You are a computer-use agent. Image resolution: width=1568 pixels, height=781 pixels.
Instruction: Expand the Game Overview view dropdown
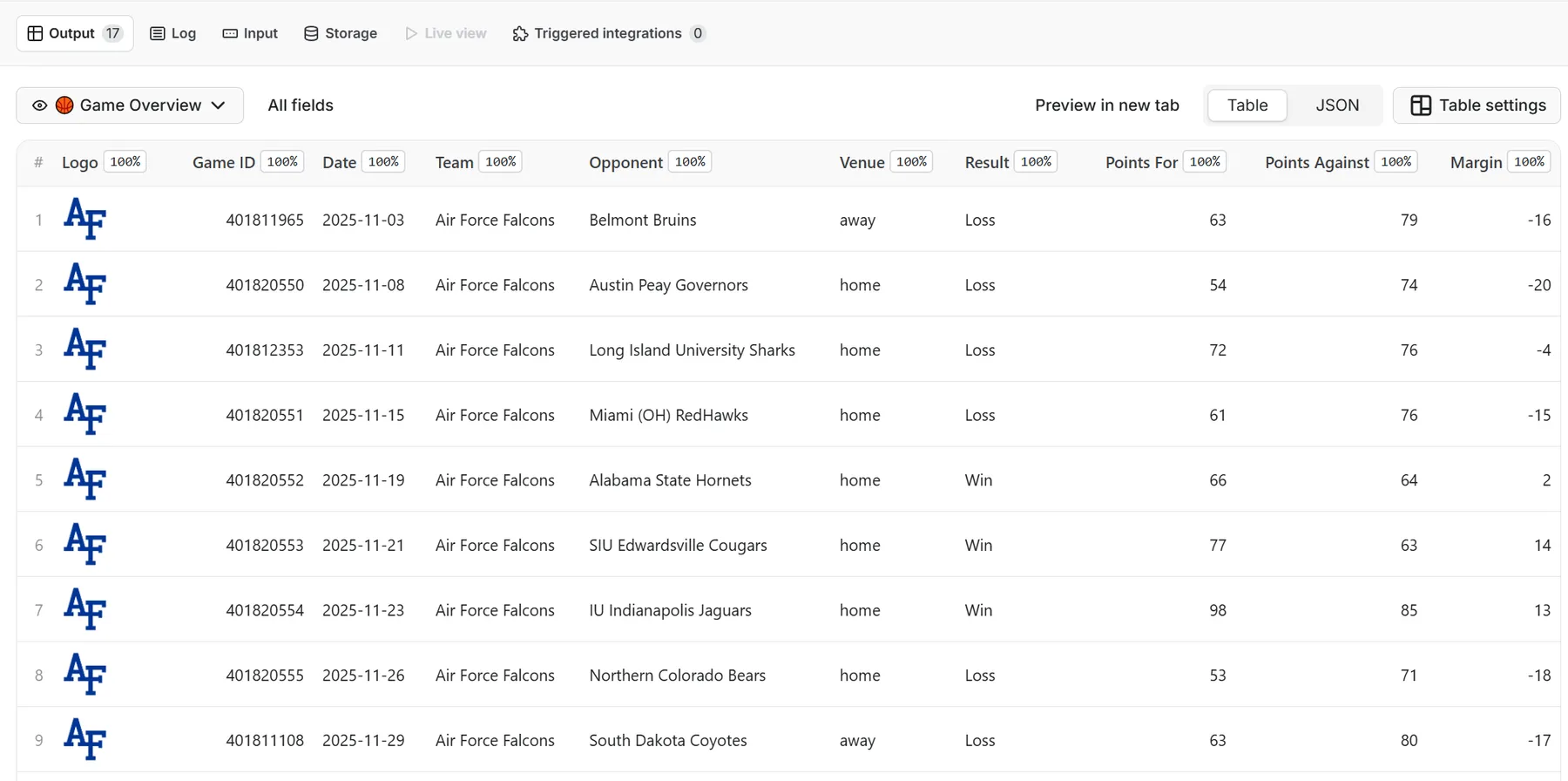[x=130, y=105]
